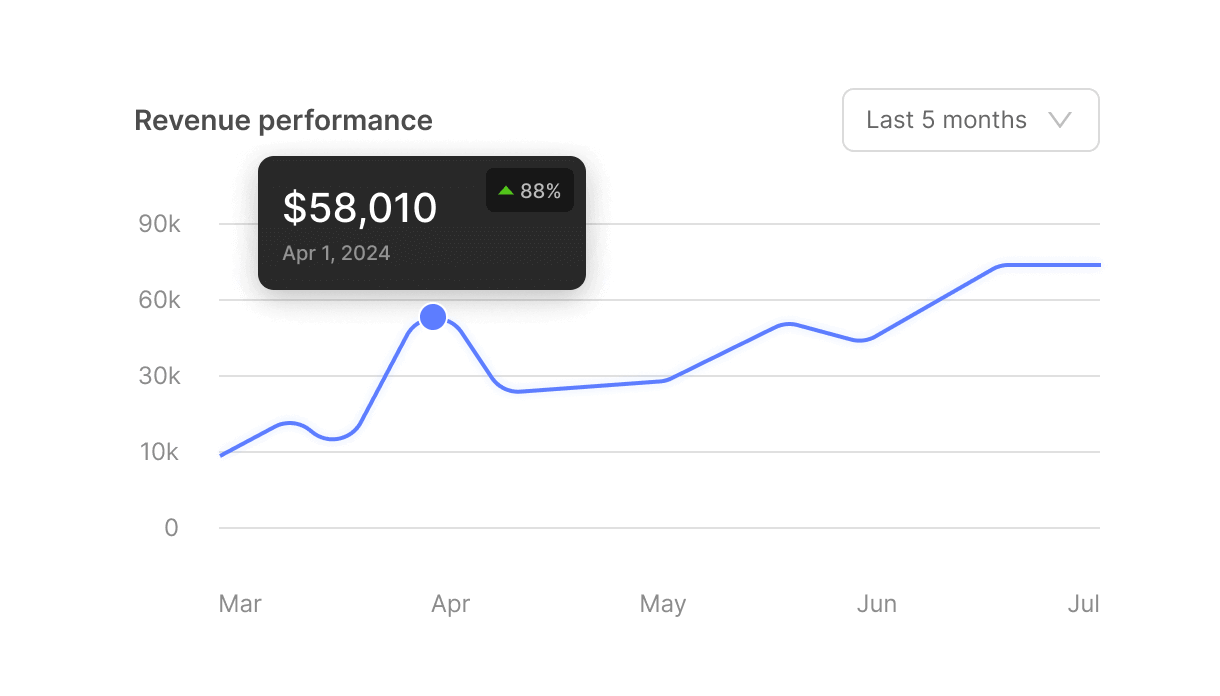
Task: Select the Apr 1, 2024 date text
Action: point(336,253)
